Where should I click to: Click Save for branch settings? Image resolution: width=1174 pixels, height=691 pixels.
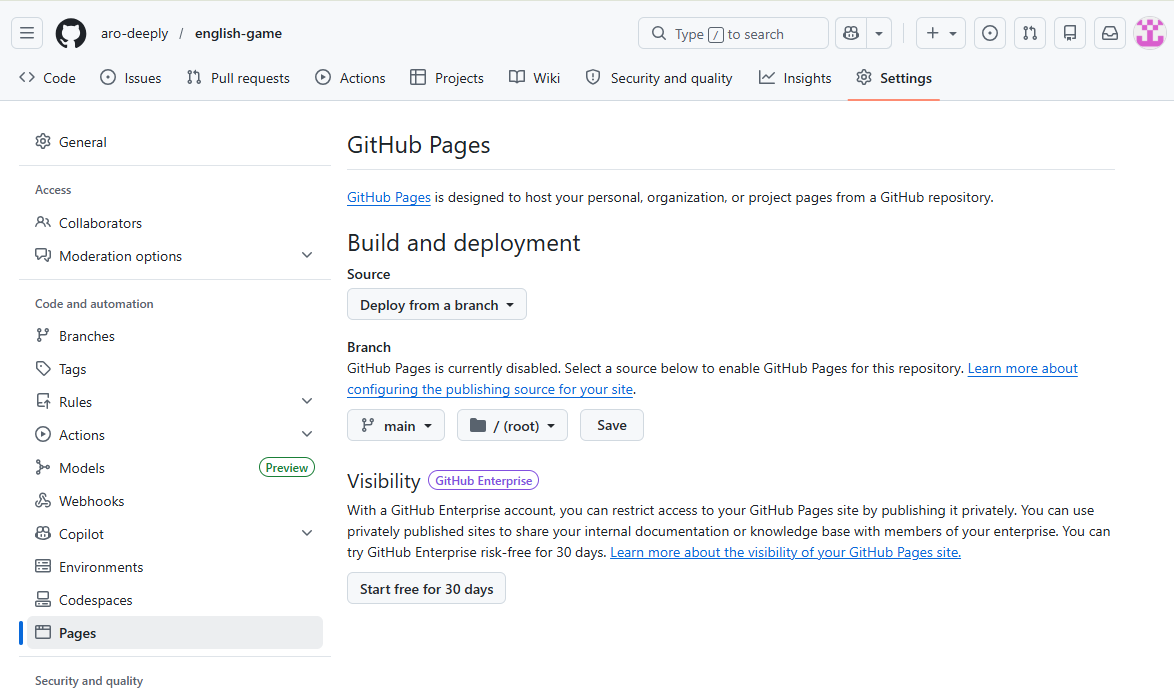(612, 425)
